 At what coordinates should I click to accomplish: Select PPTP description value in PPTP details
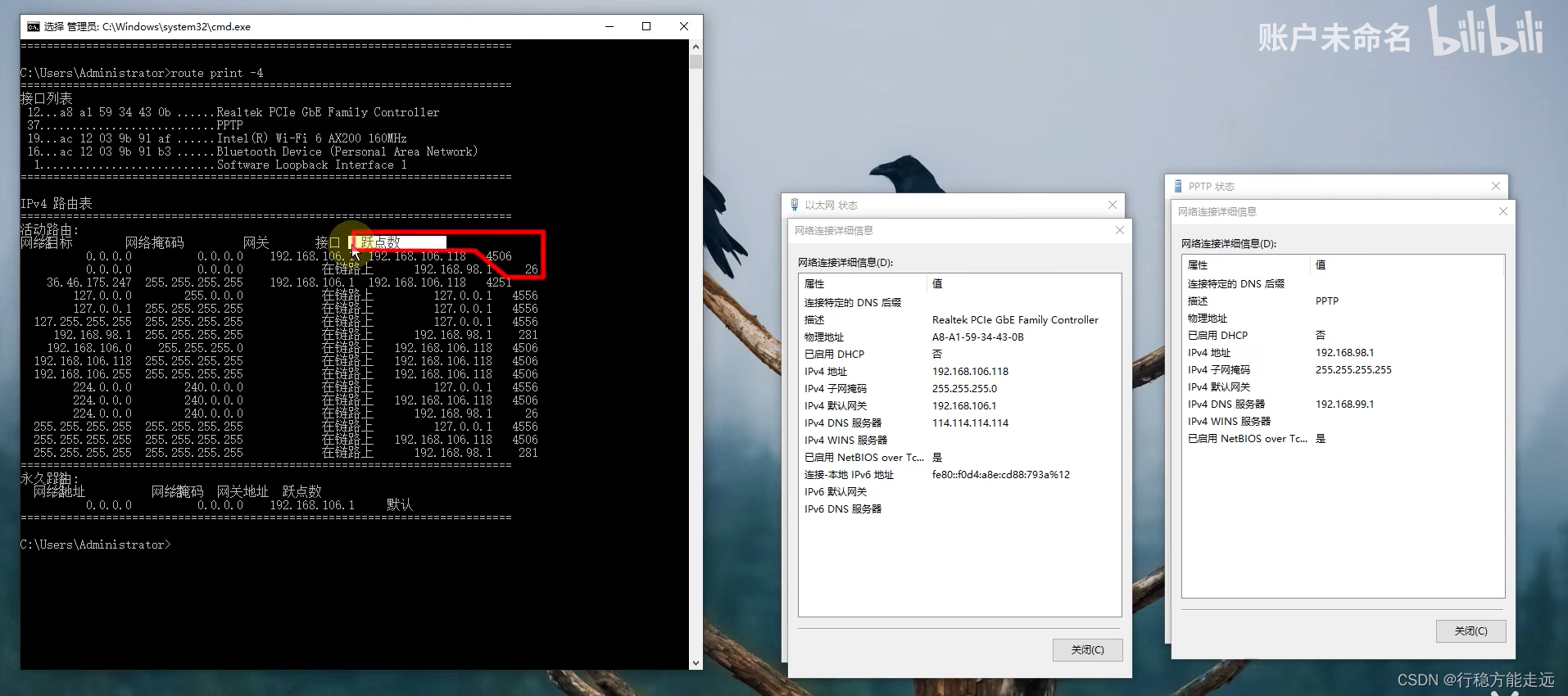tap(1326, 301)
